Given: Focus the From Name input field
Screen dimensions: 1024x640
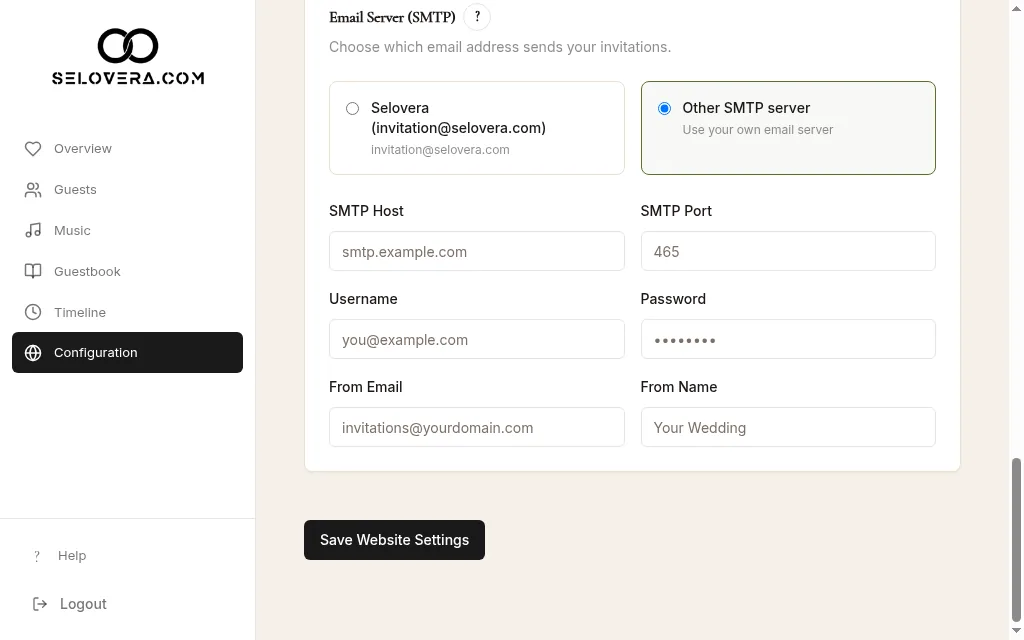Looking at the screenshot, I should coord(788,428).
